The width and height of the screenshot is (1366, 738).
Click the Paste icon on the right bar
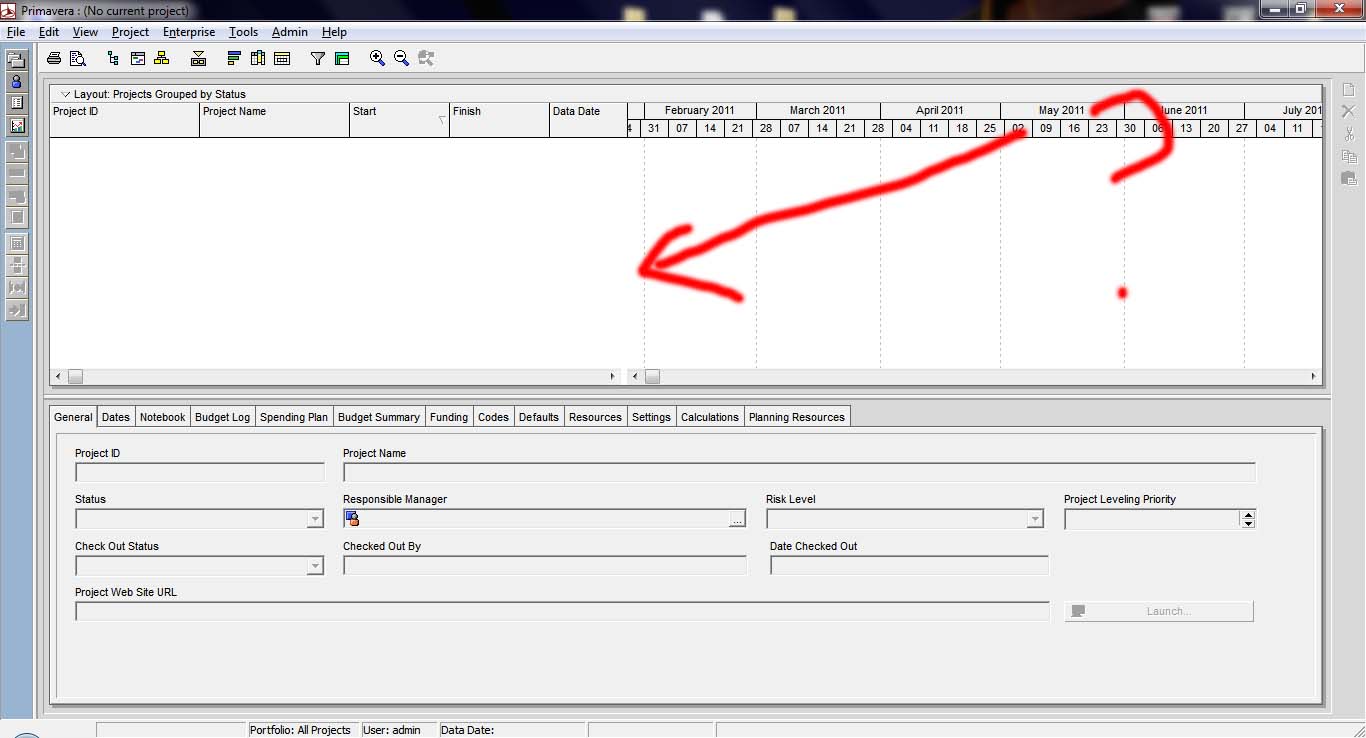tap(1348, 178)
